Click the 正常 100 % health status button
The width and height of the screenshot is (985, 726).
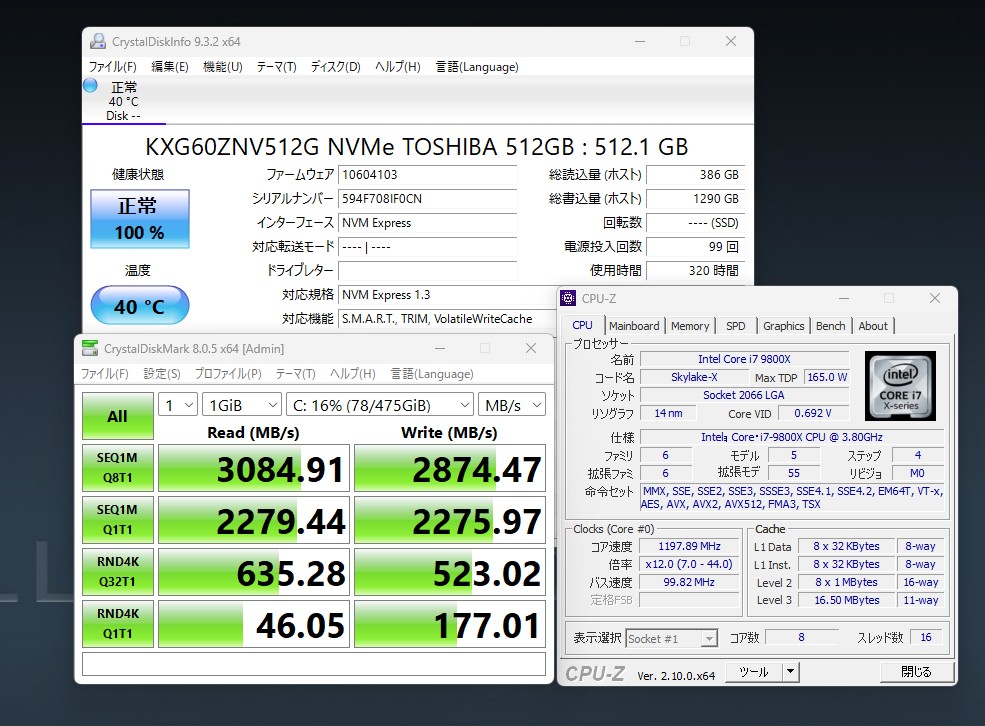139,219
